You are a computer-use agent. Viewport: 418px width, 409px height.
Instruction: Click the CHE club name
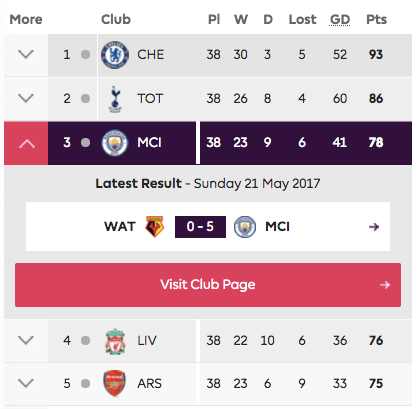coord(151,55)
